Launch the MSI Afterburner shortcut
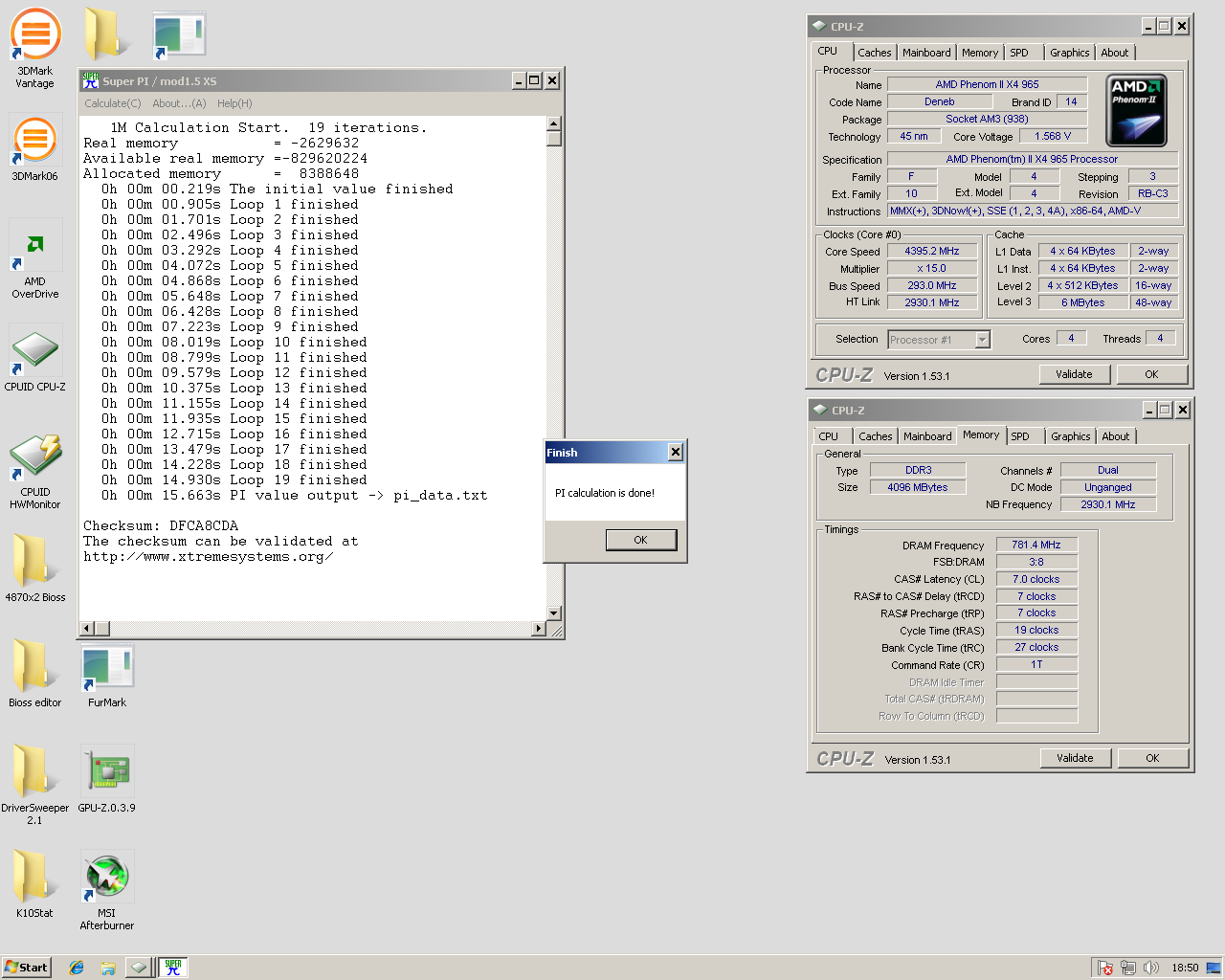 [x=107, y=890]
